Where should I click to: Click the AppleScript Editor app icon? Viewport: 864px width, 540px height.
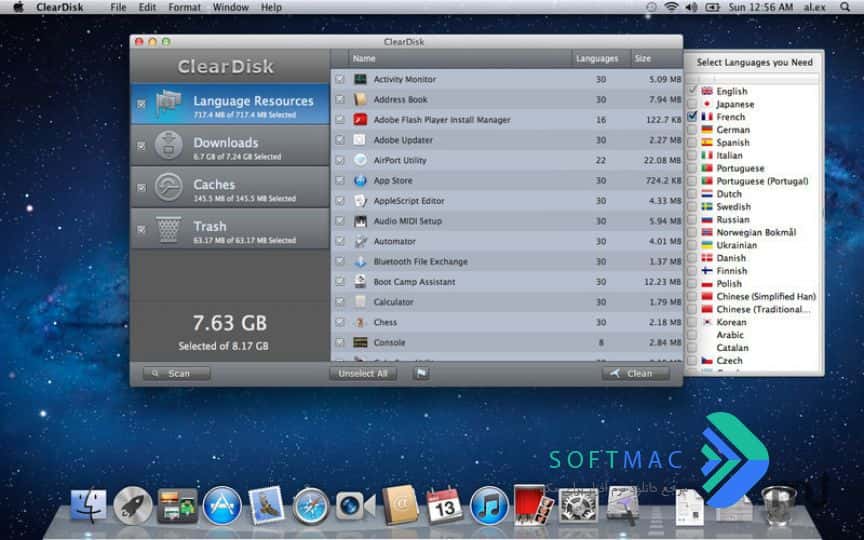click(360, 201)
